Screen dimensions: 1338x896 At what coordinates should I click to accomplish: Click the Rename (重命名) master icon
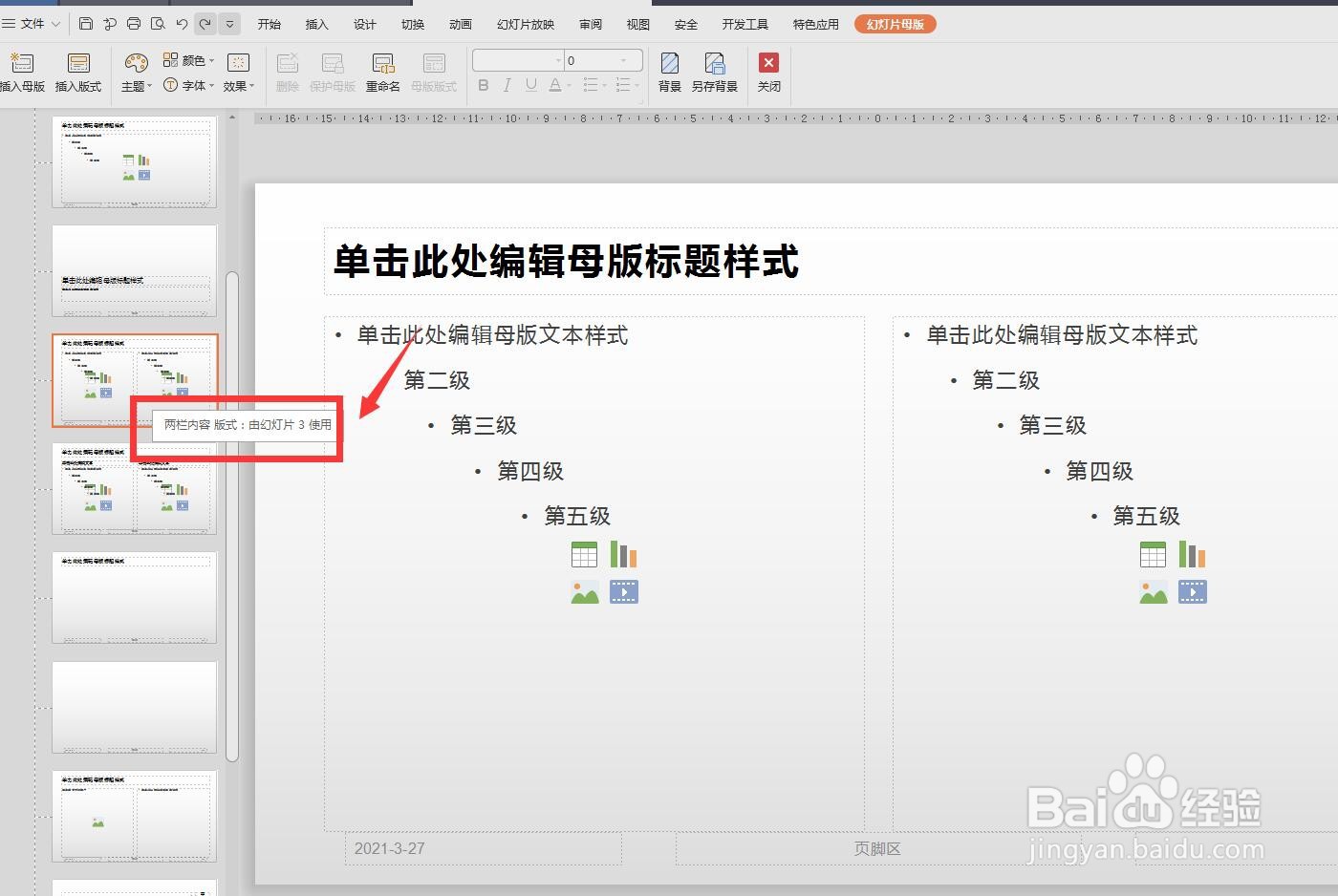pyautogui.click(x=382, y=72)
